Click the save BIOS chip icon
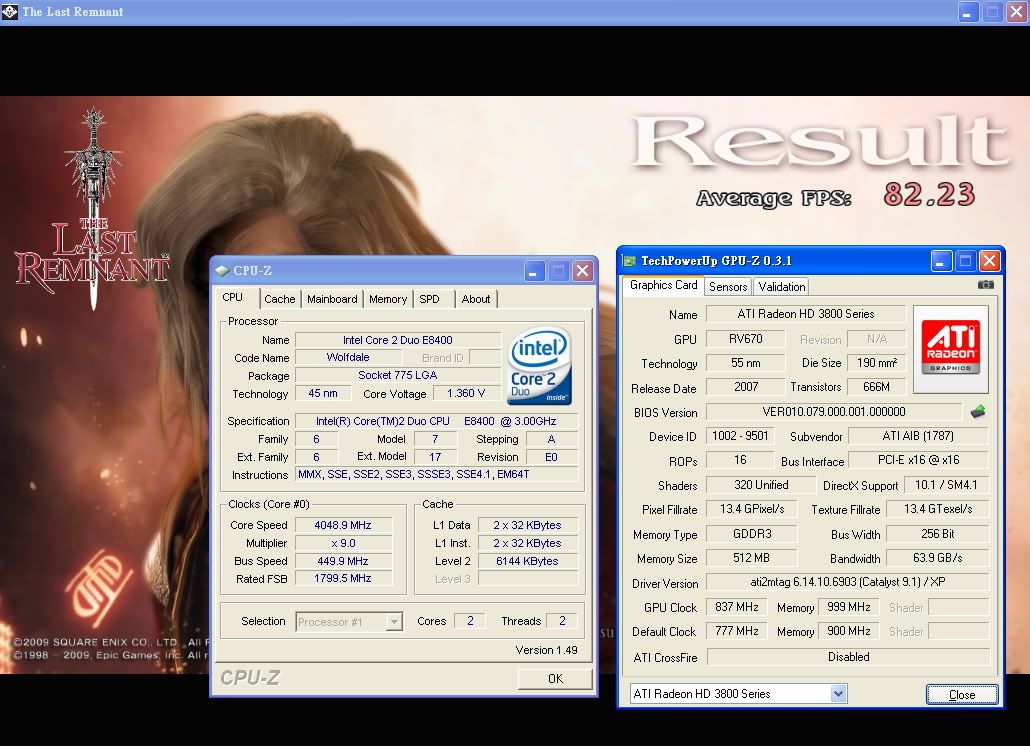This screenshot has width=1030, height=746. (978, 412)
